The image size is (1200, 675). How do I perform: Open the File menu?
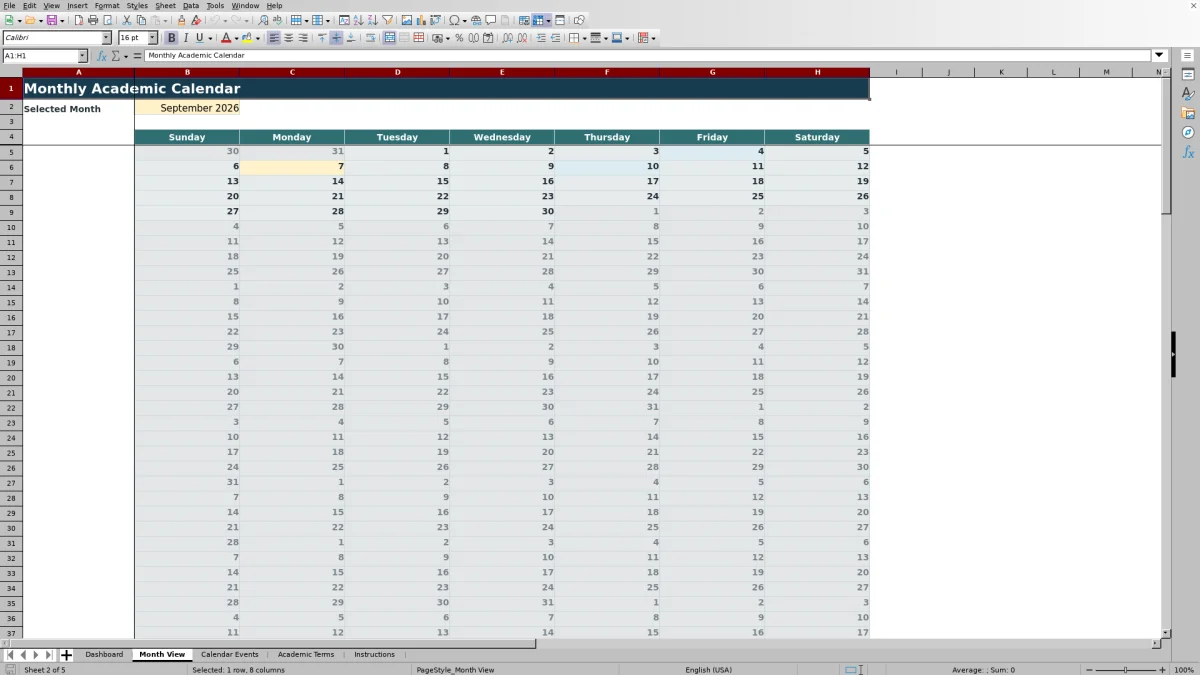point(9,5)
